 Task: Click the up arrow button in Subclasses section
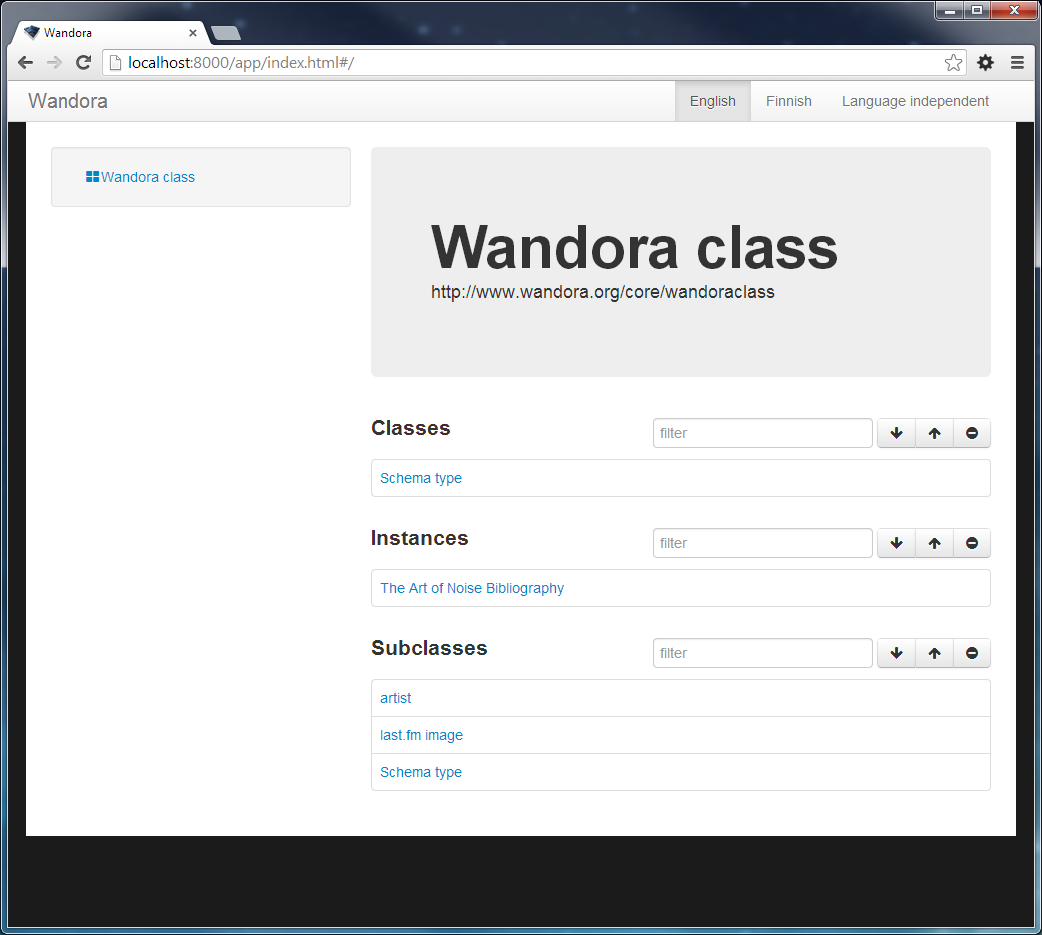[x=934, y=653]
